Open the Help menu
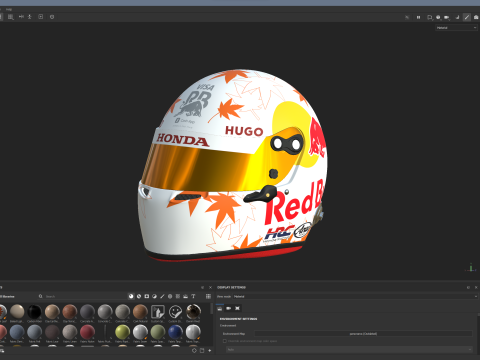The width and height of the screenshot is (480, 360). (9, 9)
